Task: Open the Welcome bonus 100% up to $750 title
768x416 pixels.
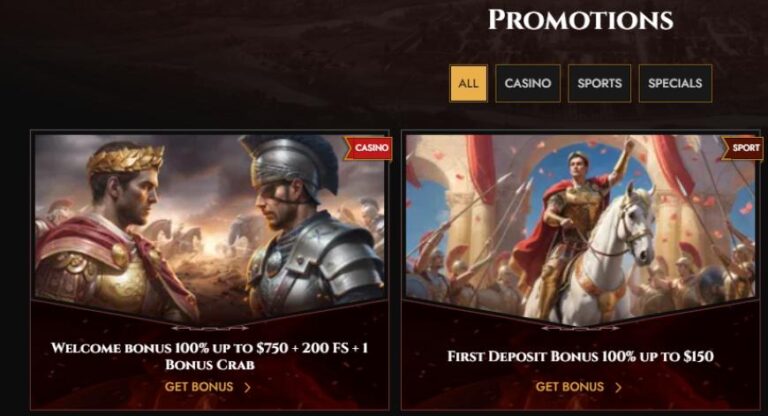Action: click(x=210, y=356)
